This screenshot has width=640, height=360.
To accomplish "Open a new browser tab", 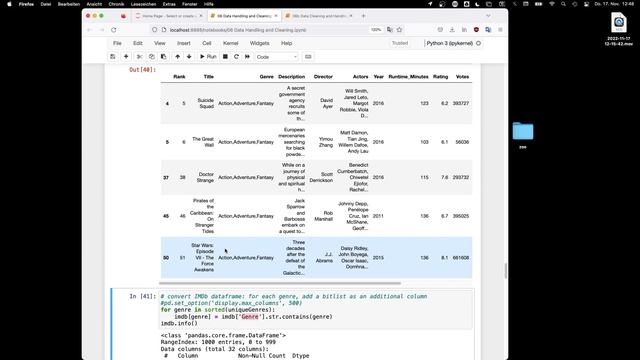I will coord(363,16).
